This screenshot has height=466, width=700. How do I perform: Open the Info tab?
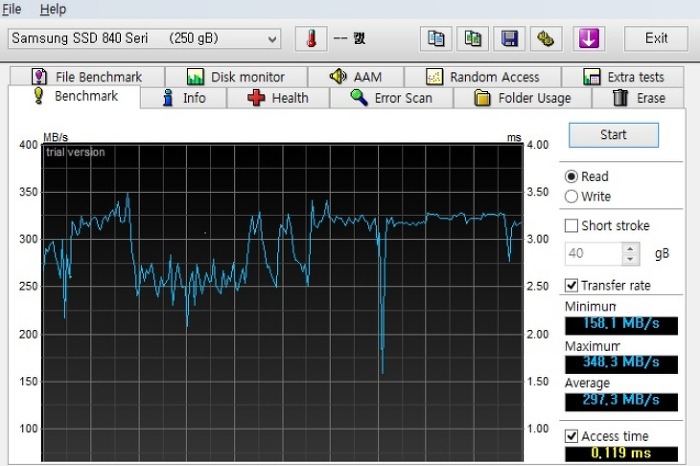[183, 98]
